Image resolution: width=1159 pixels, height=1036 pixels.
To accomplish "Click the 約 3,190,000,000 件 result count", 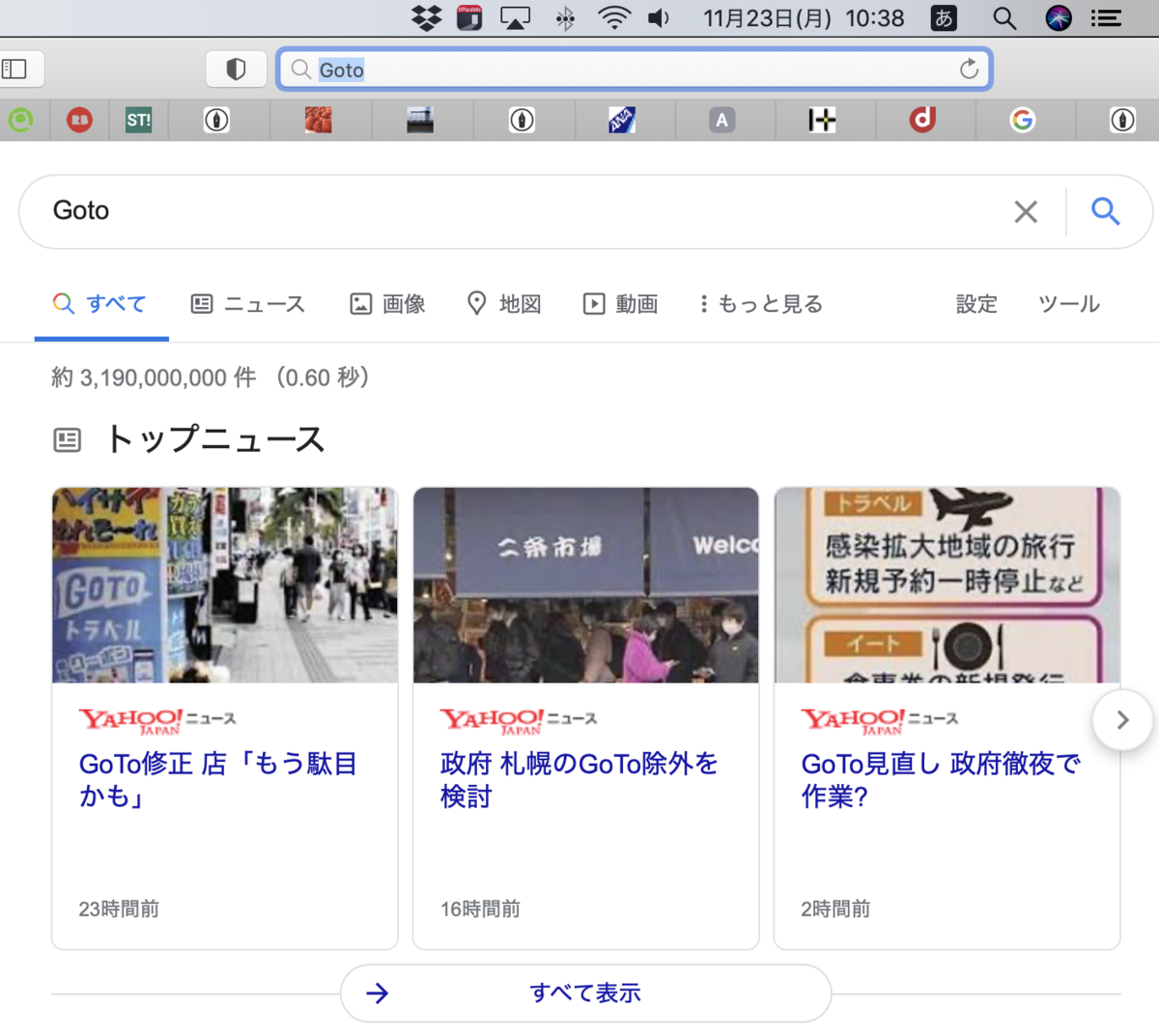I will (x=154, y=378).
